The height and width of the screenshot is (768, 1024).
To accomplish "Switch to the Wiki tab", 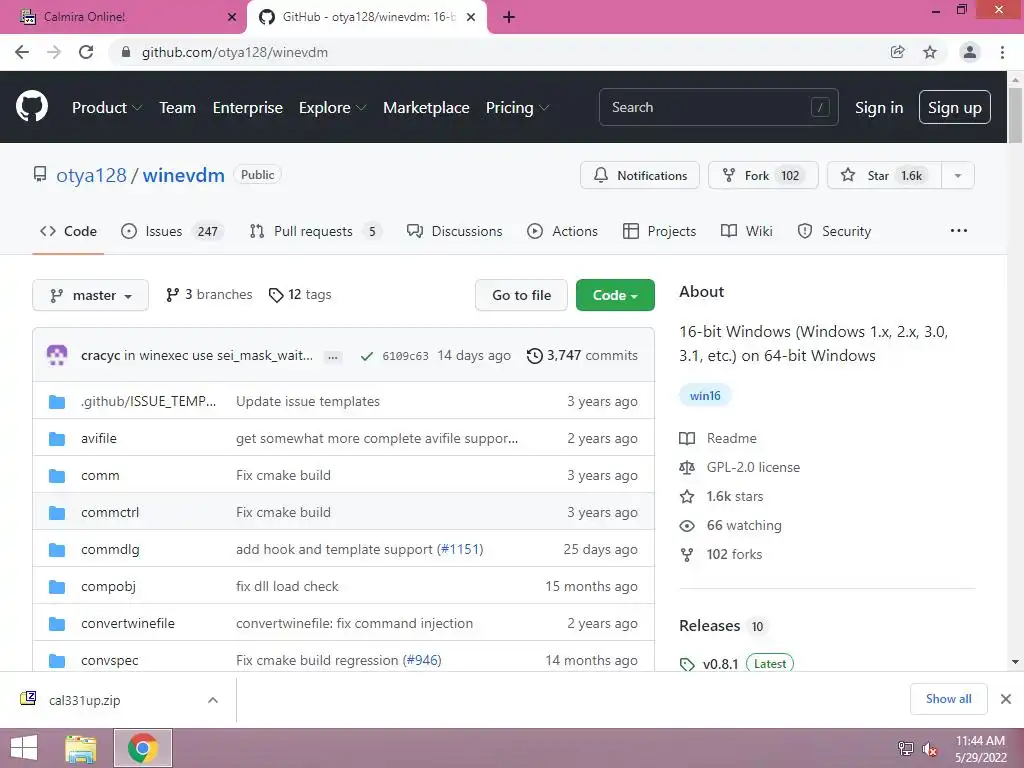I will tap(746, 231).
